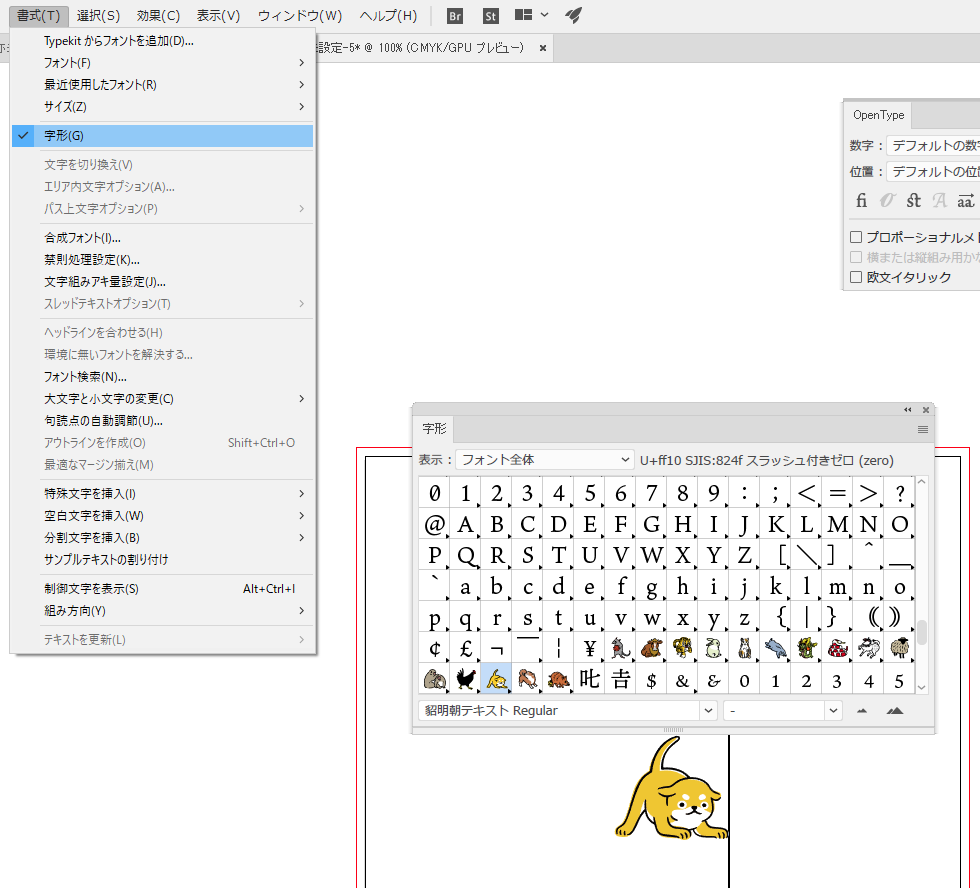Close the document tab with x
The width and height of the screenshot is (980, 888).
point(542,47)
